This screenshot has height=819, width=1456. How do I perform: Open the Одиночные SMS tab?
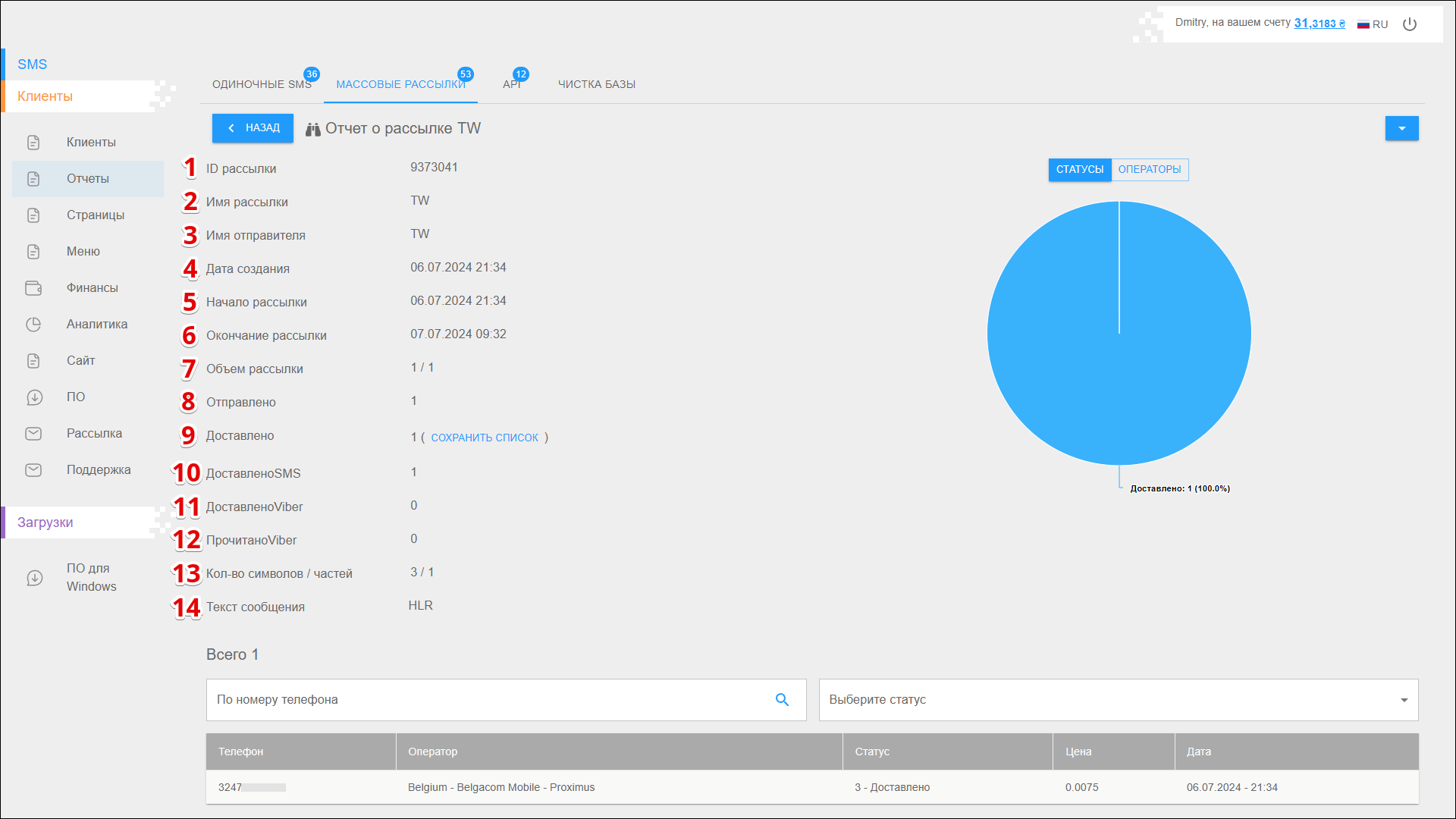(x=262, y=84)
